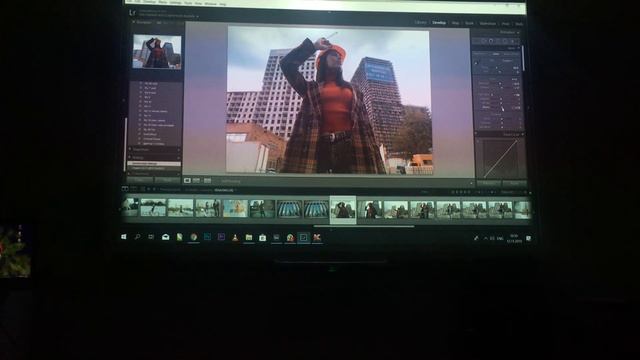Open the Microsoft Store taskbar icon

pos(262,238)
